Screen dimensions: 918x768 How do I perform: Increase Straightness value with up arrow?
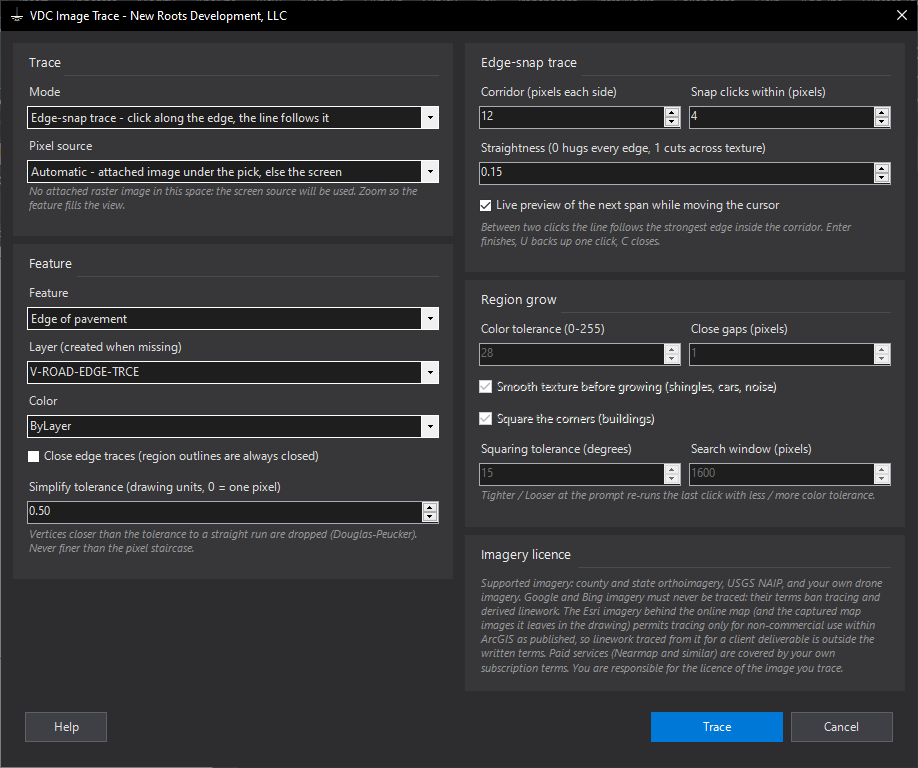click(x=882, y=169)
